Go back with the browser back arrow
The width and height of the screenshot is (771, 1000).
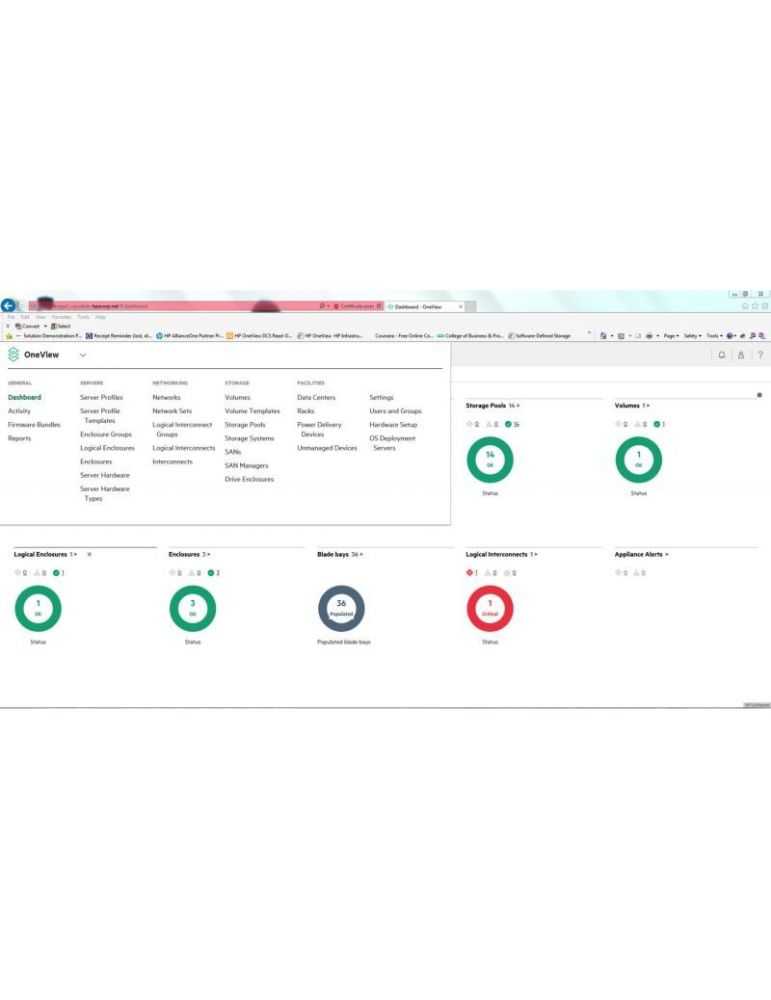coord(8,305)
